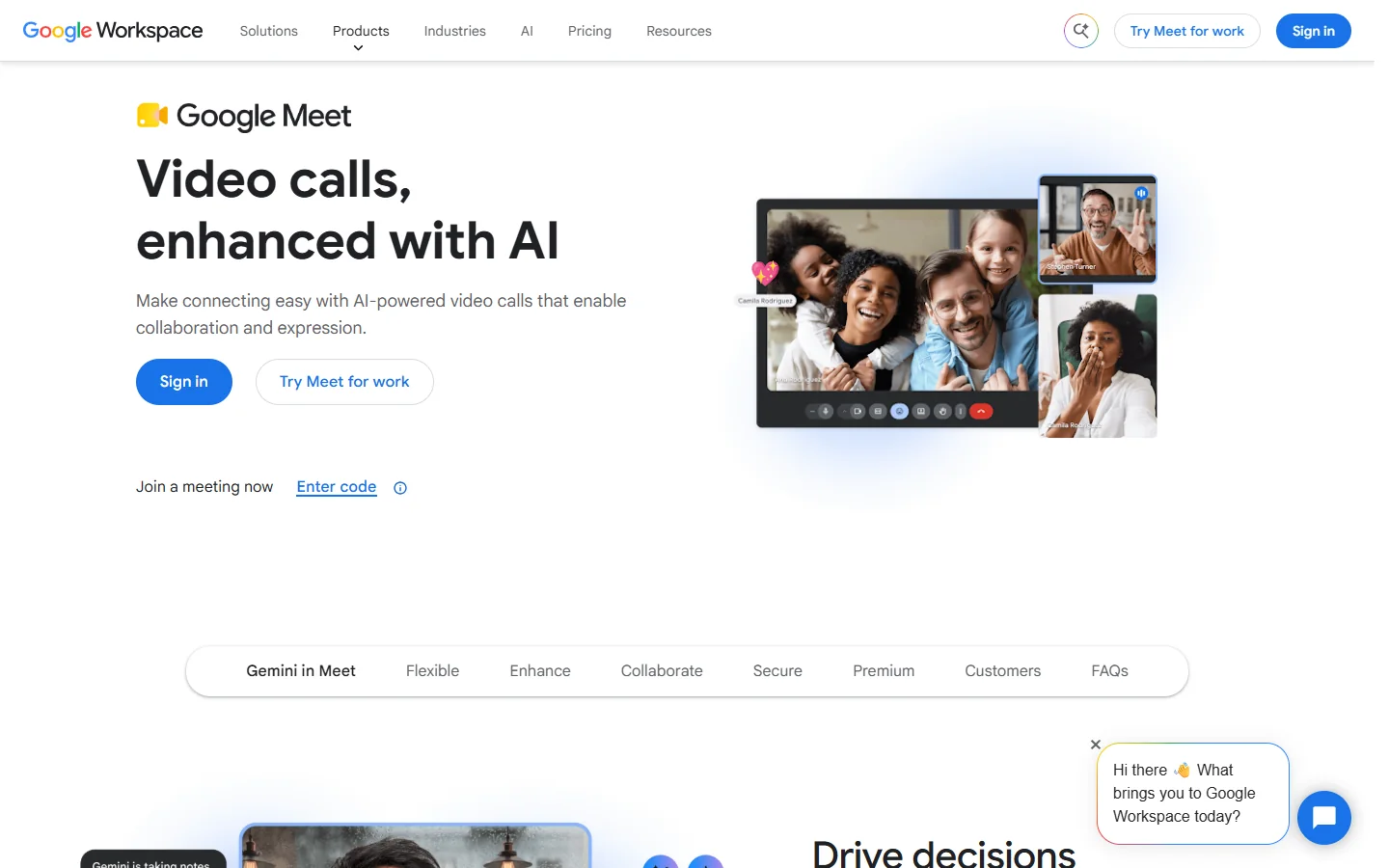Click the Google Meet camera logo
Screen dimensions: 1389x868
(x=152, y=116)
